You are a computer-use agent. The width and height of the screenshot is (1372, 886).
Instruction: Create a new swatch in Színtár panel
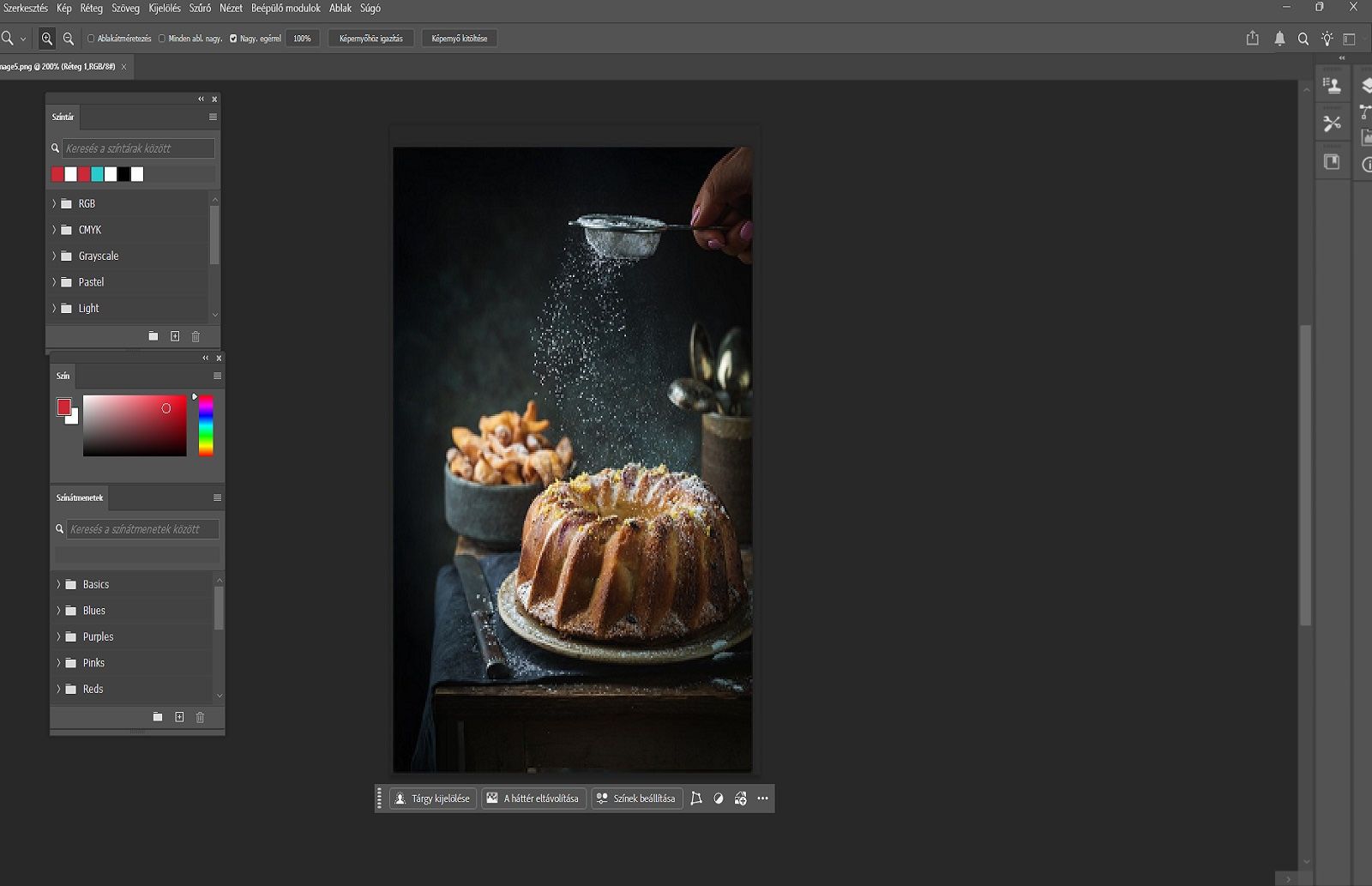[x=175, y=336]
